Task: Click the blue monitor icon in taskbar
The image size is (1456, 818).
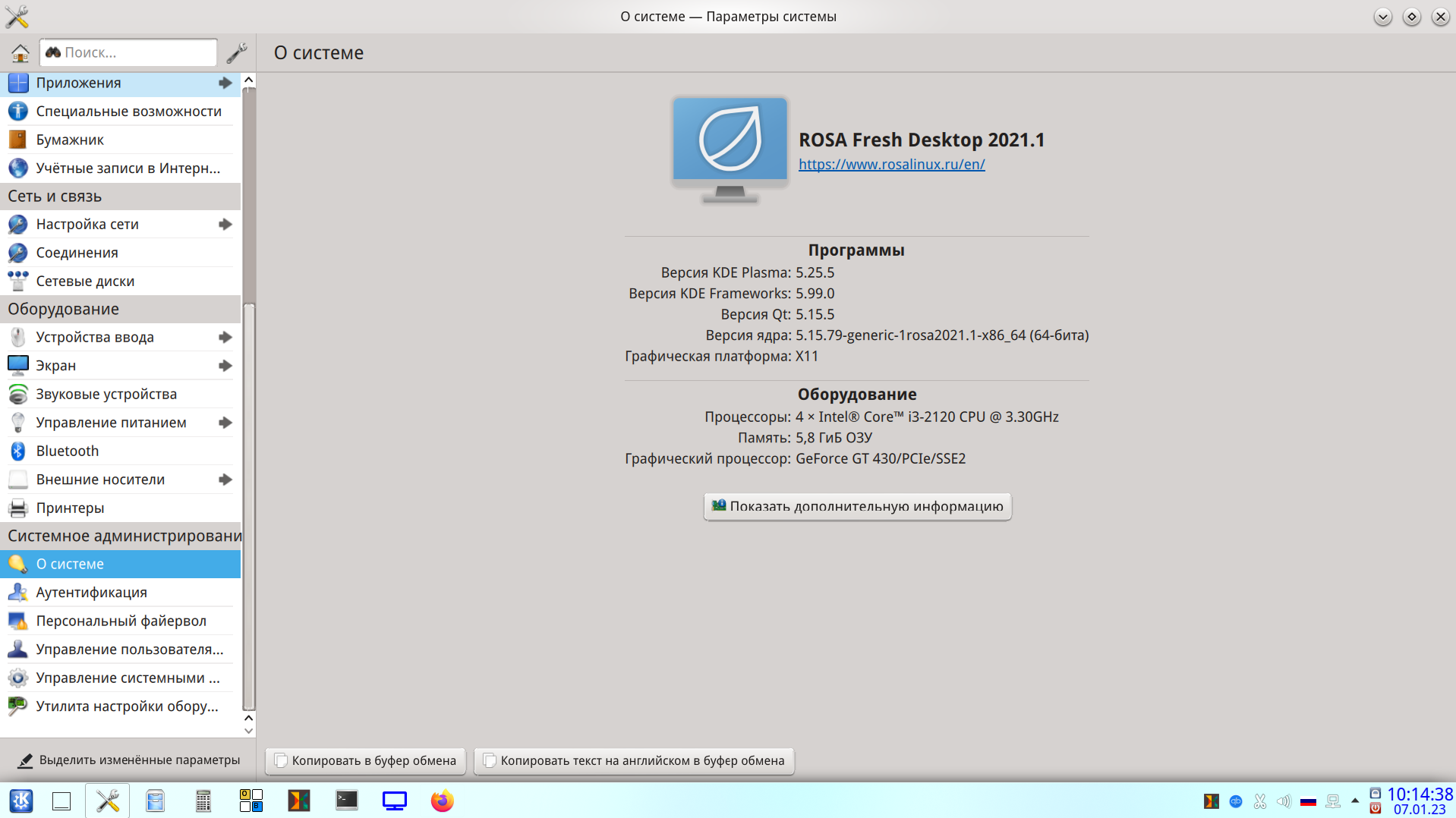Action: tap(395, 801)
